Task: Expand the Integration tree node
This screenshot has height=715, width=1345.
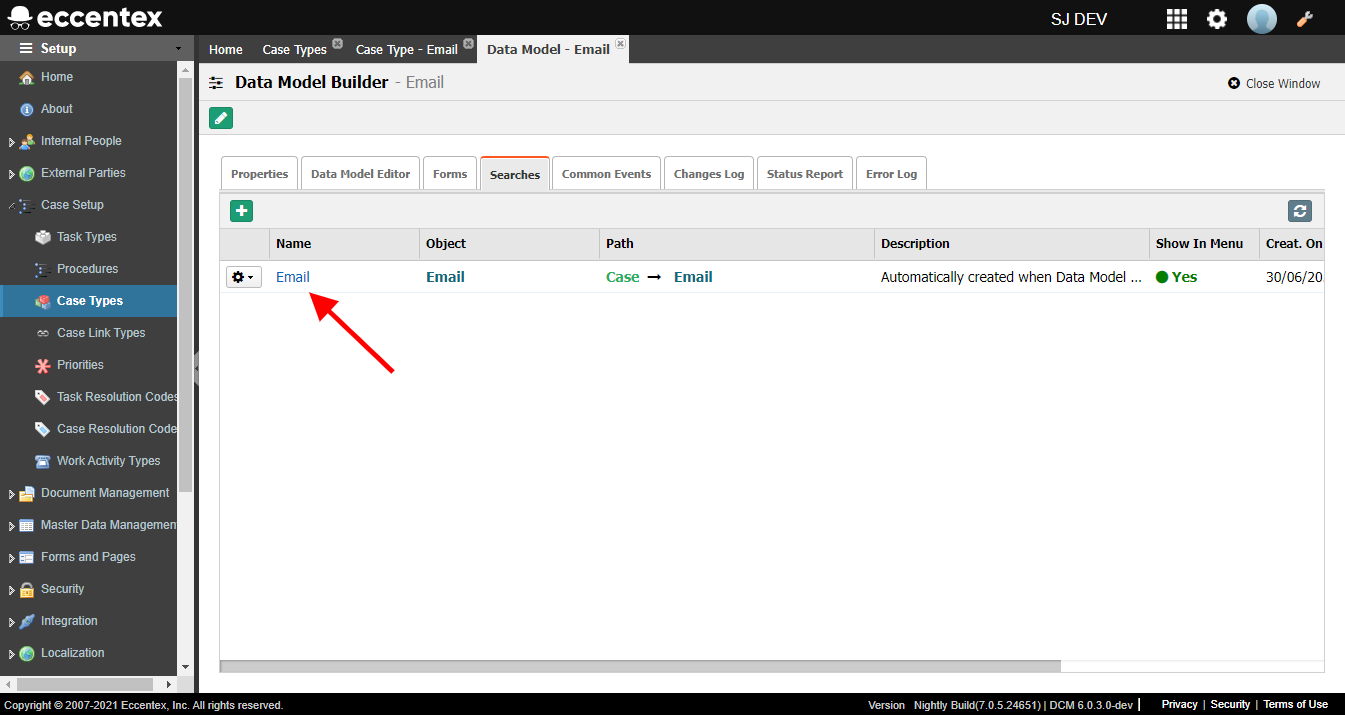Action: [12, 622]
